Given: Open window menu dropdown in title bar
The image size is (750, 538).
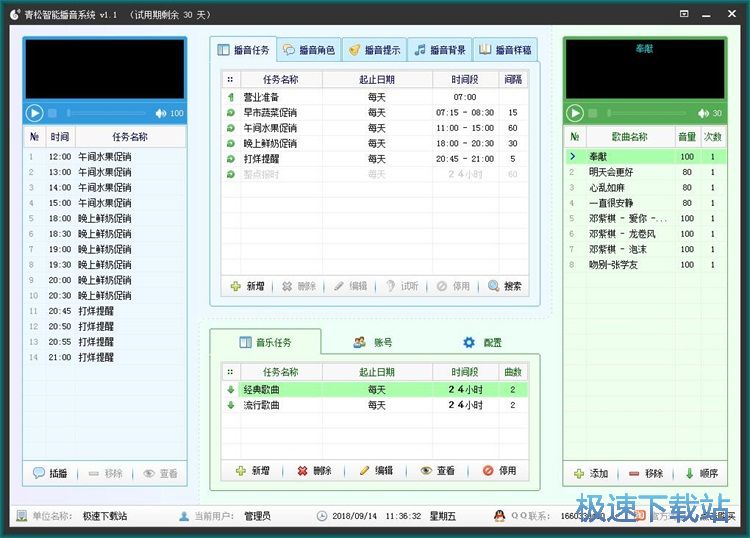Looking at the screenshot, I should coord(683,14).
